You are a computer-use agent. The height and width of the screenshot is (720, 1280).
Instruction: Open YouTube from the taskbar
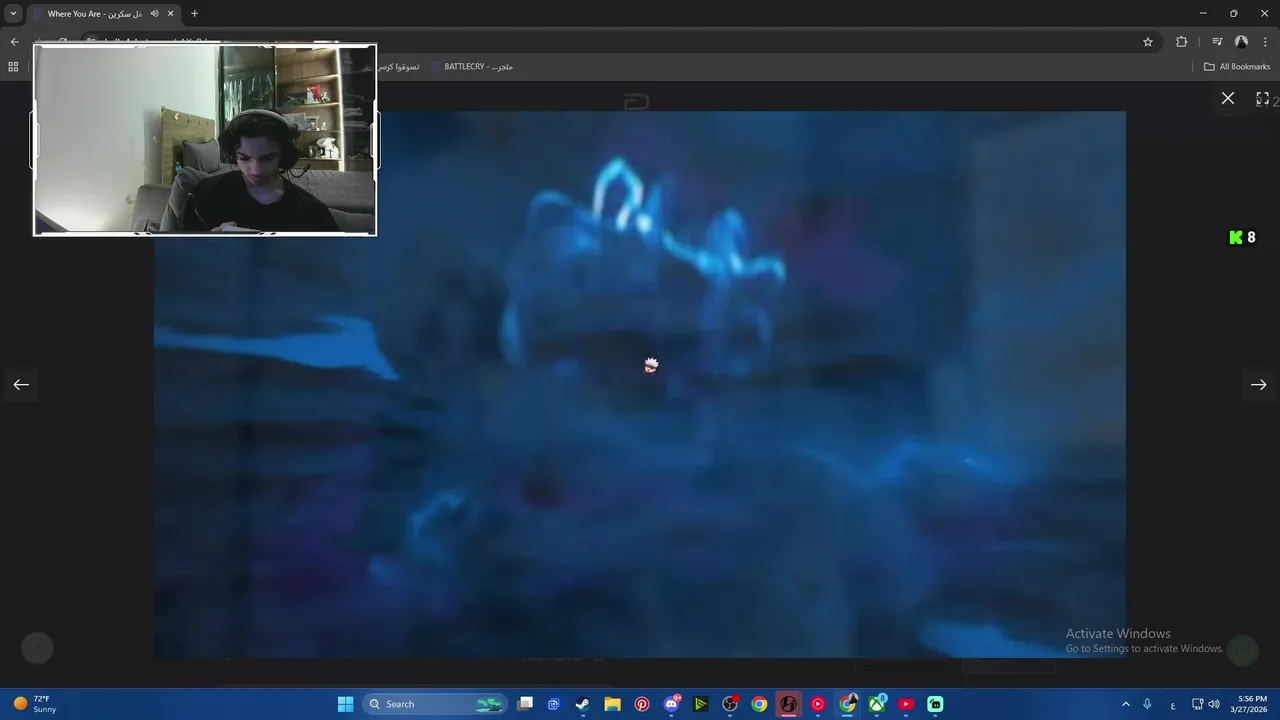point(906,704)
